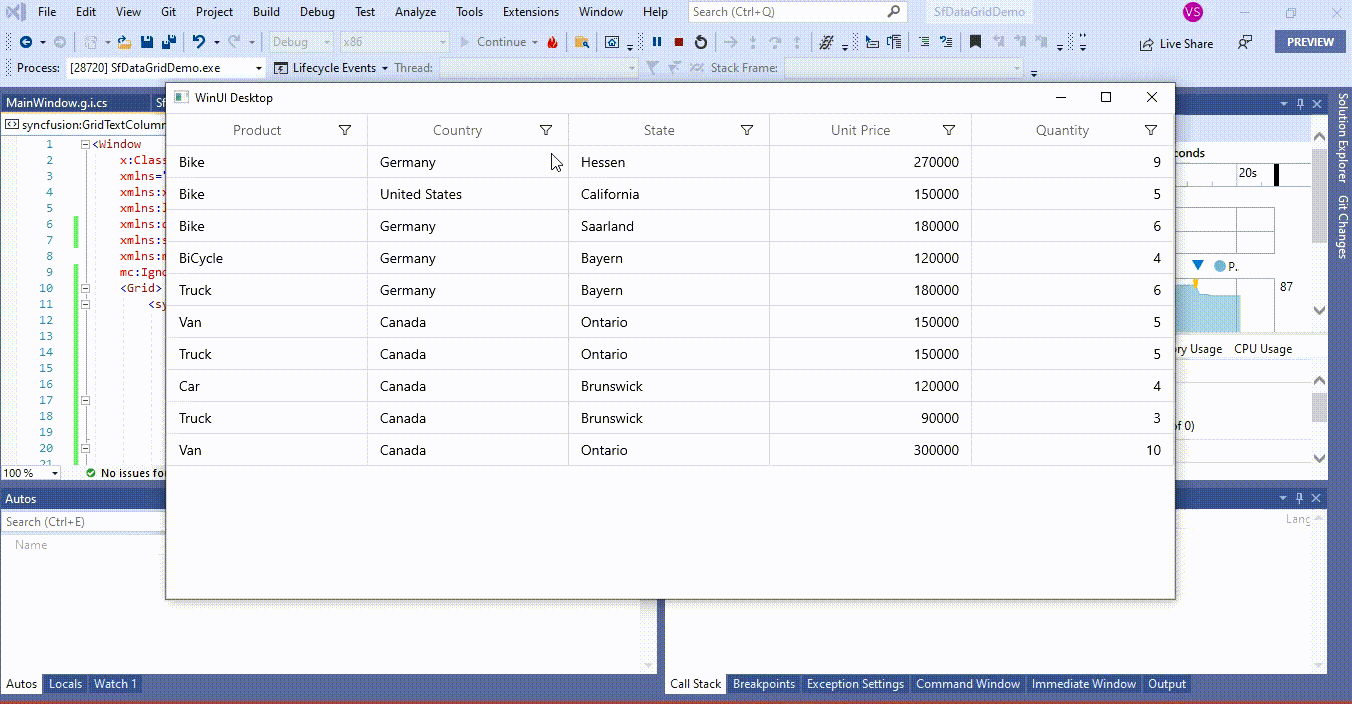Select the cell Hessen
Image resolution: width=1352 pixels, height=704 pixels.
(668, 162)
